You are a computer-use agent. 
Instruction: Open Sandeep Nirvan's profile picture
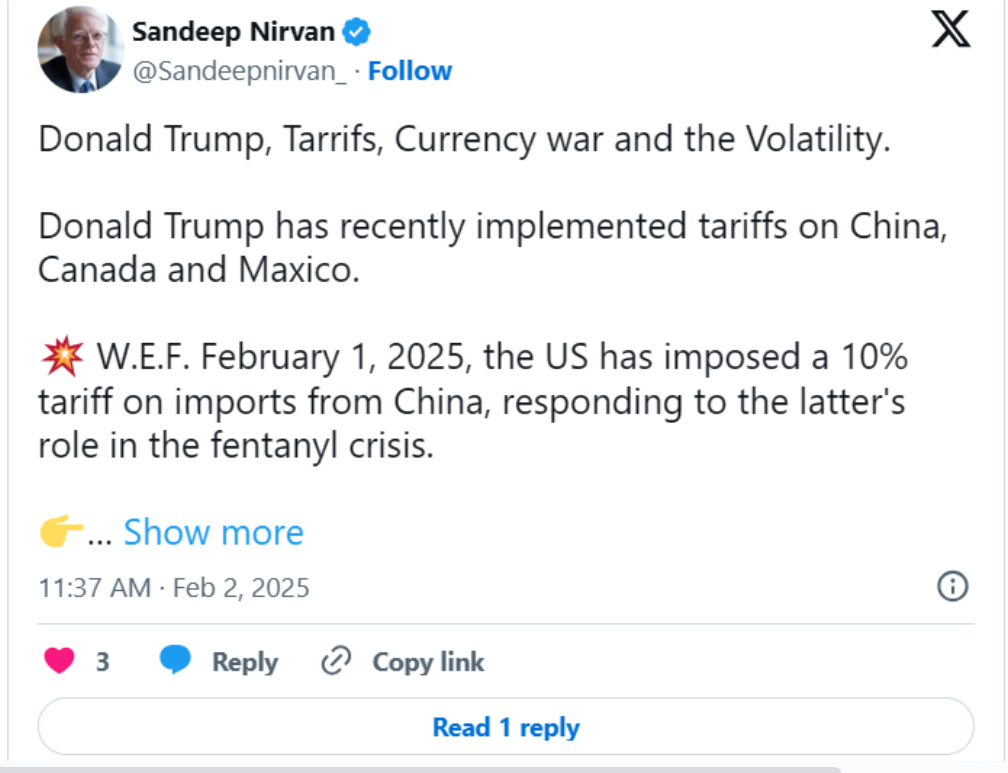[x=80, y=50]
